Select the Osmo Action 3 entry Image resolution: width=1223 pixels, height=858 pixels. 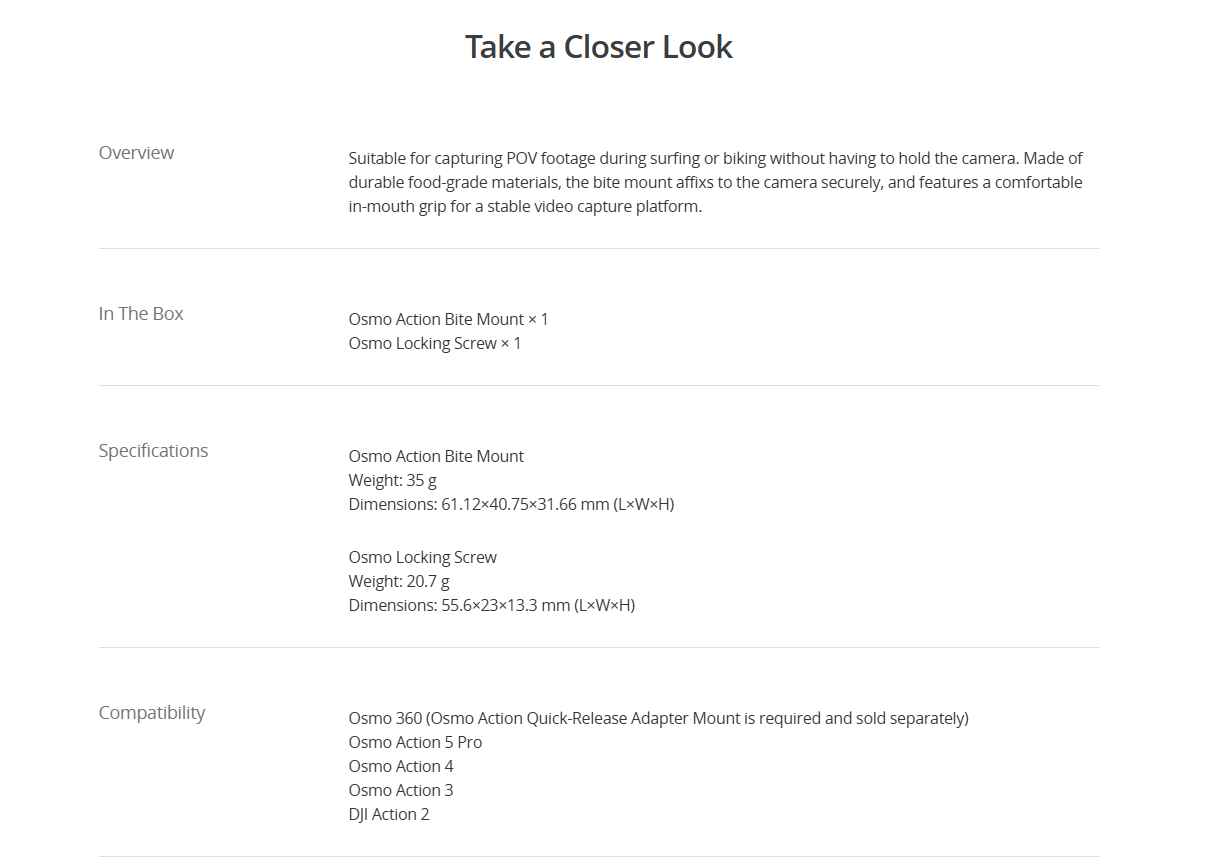[x=401, y=790]
